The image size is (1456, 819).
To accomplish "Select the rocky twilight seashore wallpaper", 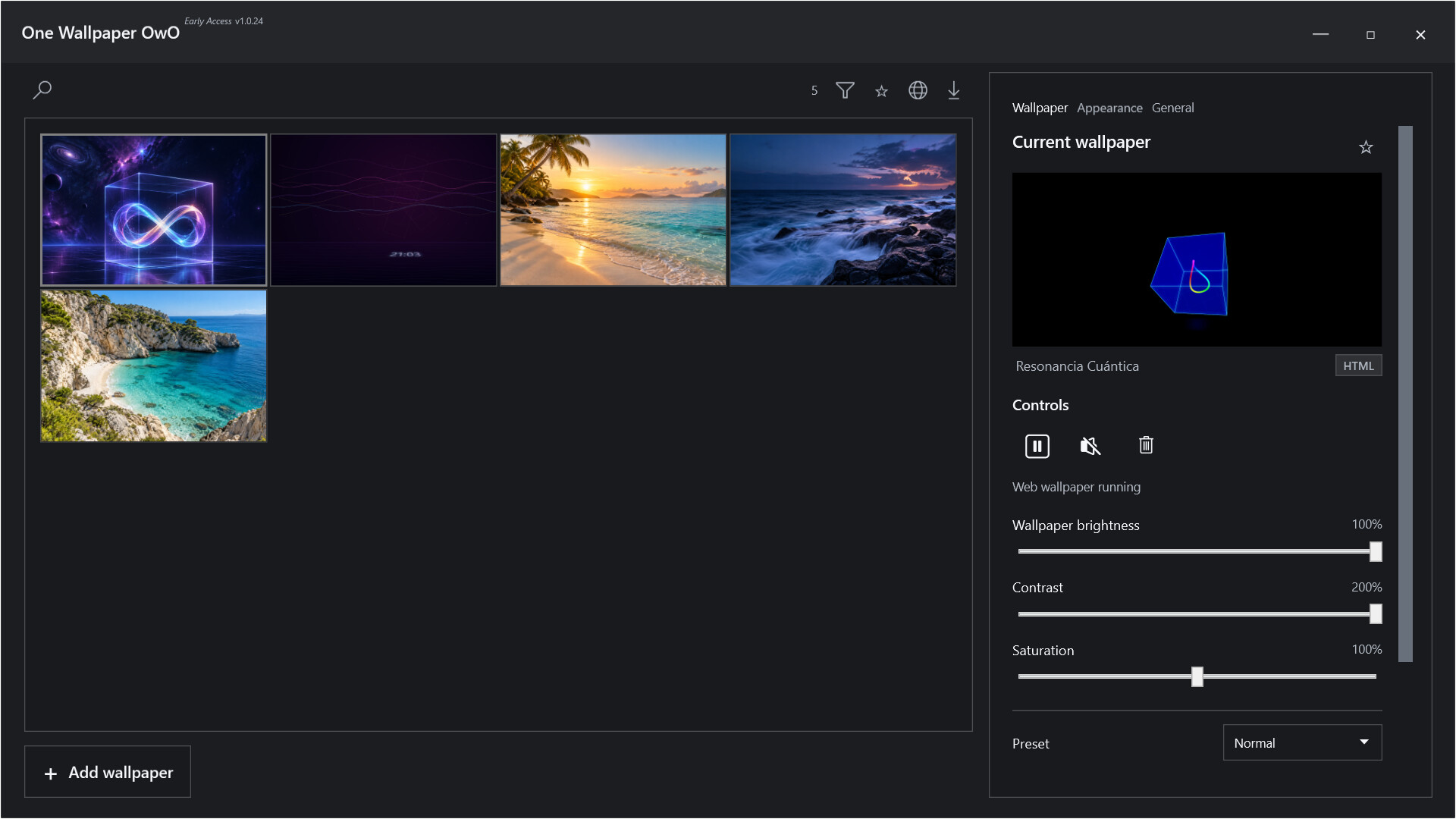I will pos(843,210).
